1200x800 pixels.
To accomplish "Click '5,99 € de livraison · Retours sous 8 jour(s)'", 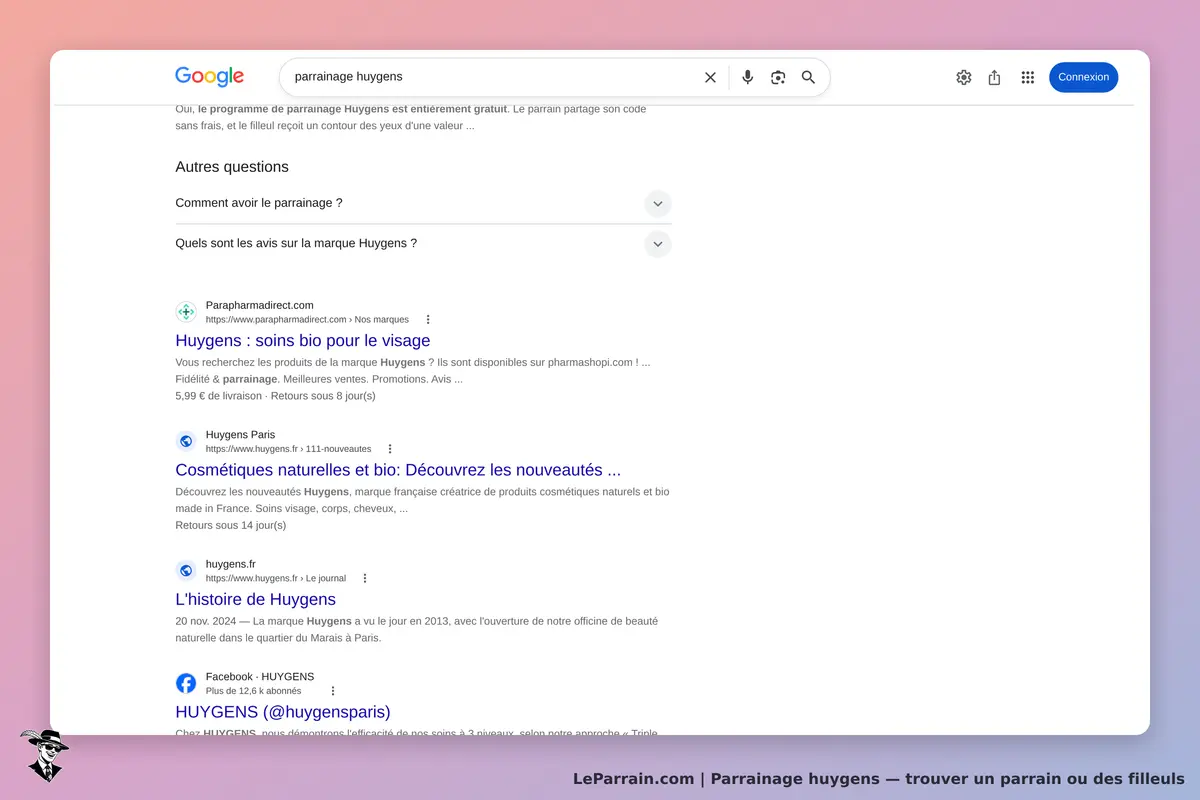I will click(275, 396).
